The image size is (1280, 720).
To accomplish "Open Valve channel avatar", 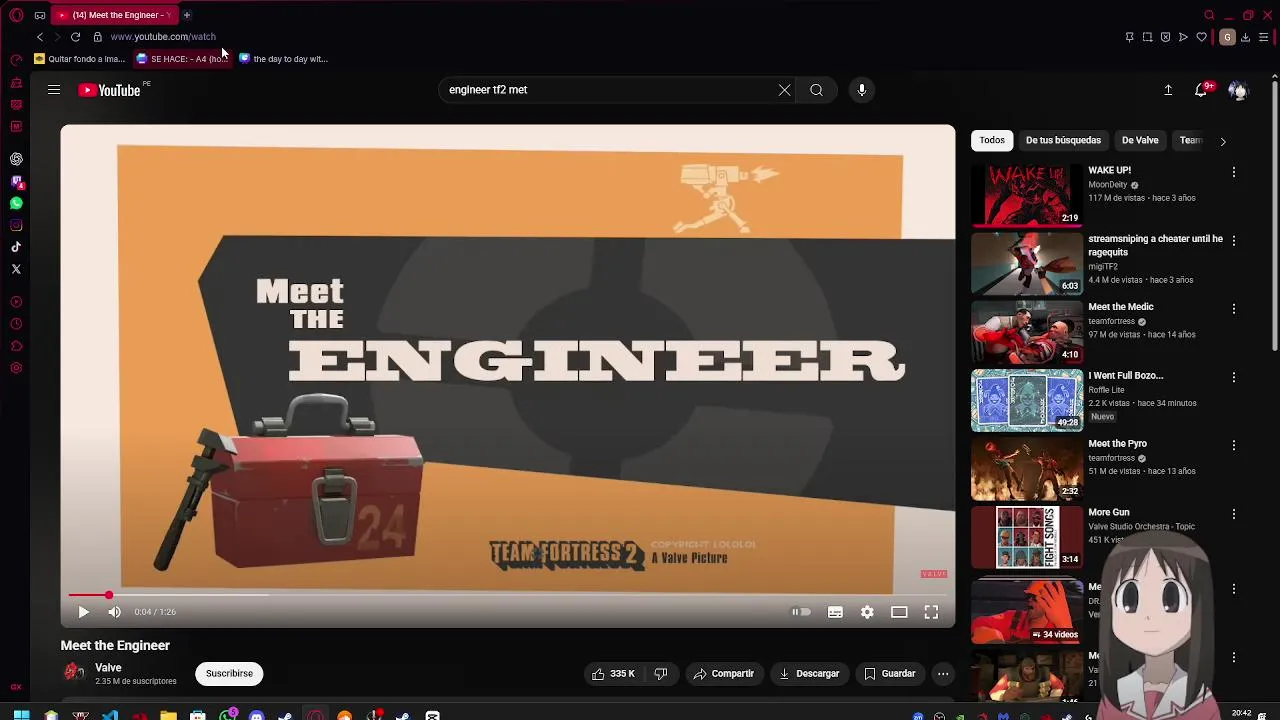I will click(x=73, y=673).
